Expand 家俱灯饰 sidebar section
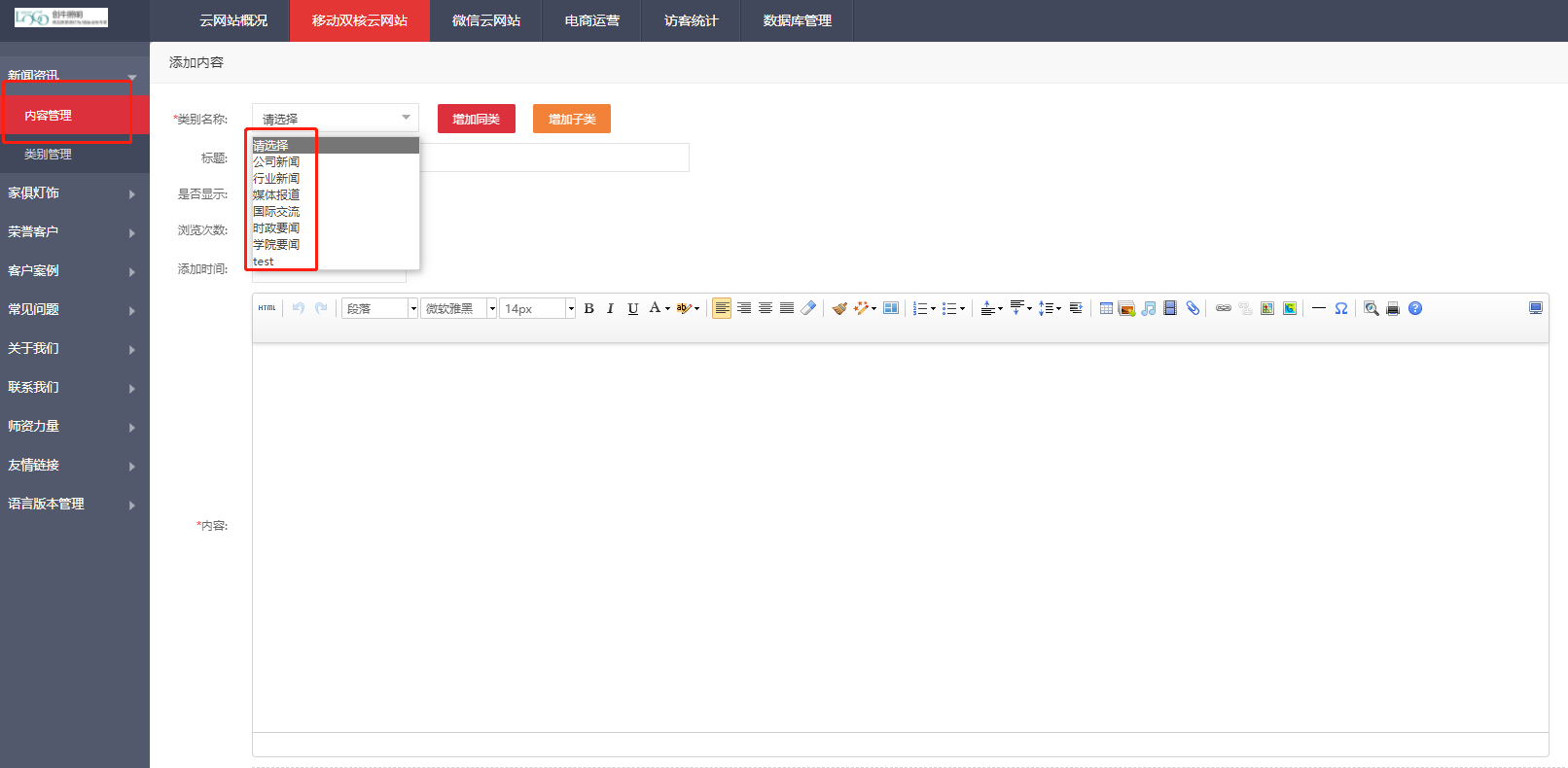Screen dimensions: 1568x768 (75, 192)
